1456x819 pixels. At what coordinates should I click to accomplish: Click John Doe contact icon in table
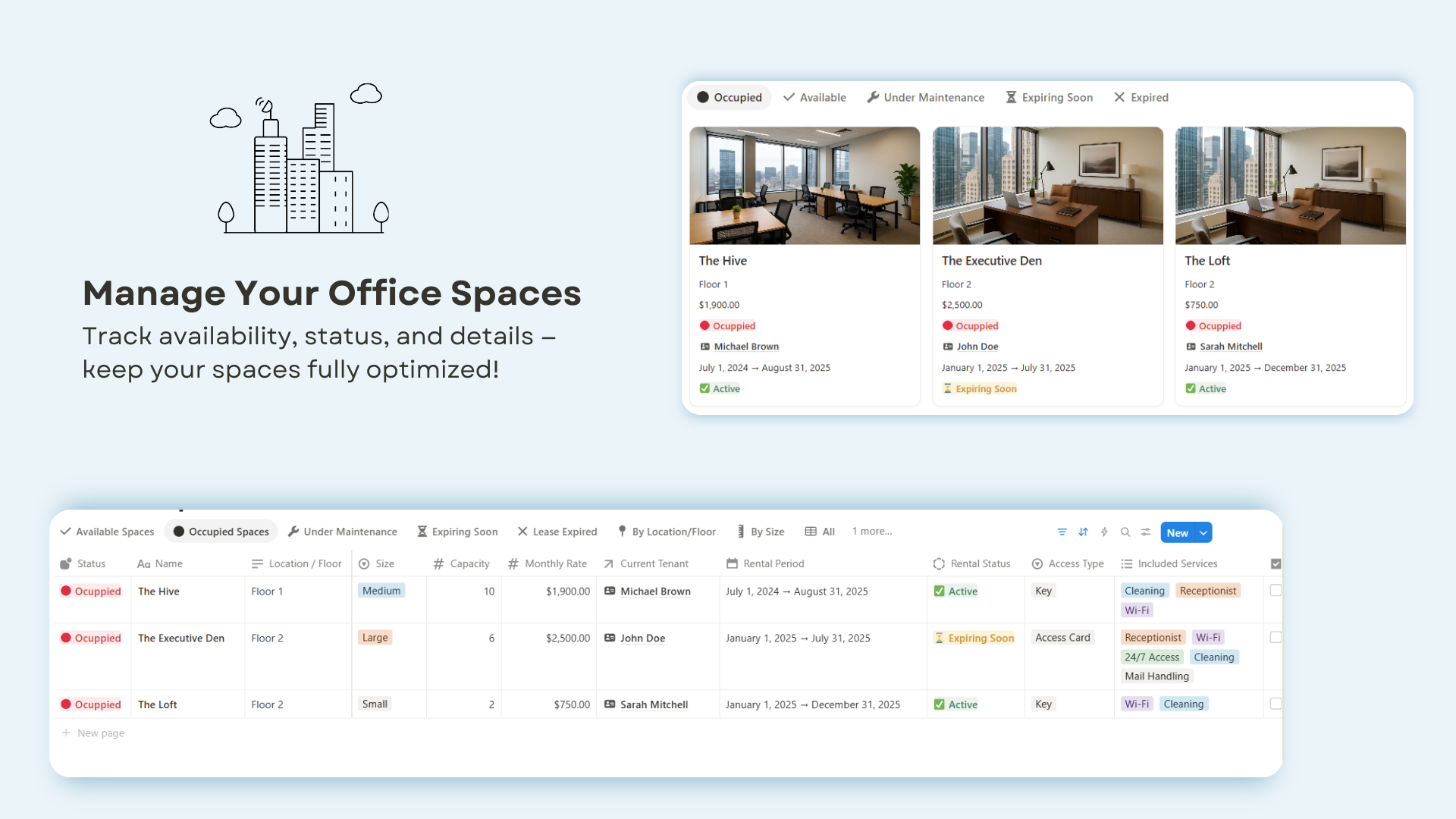[x=610, y=638]
